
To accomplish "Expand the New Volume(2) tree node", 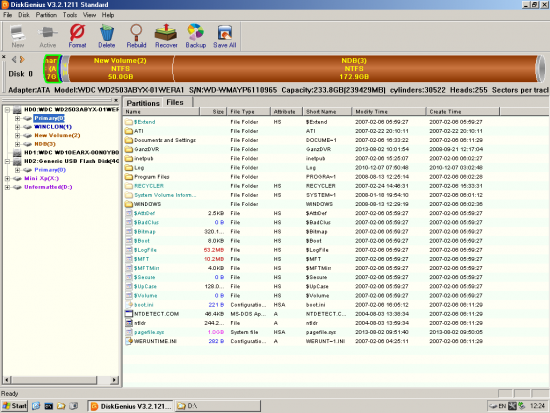I will pyautogui.click(x=17, y=135).
